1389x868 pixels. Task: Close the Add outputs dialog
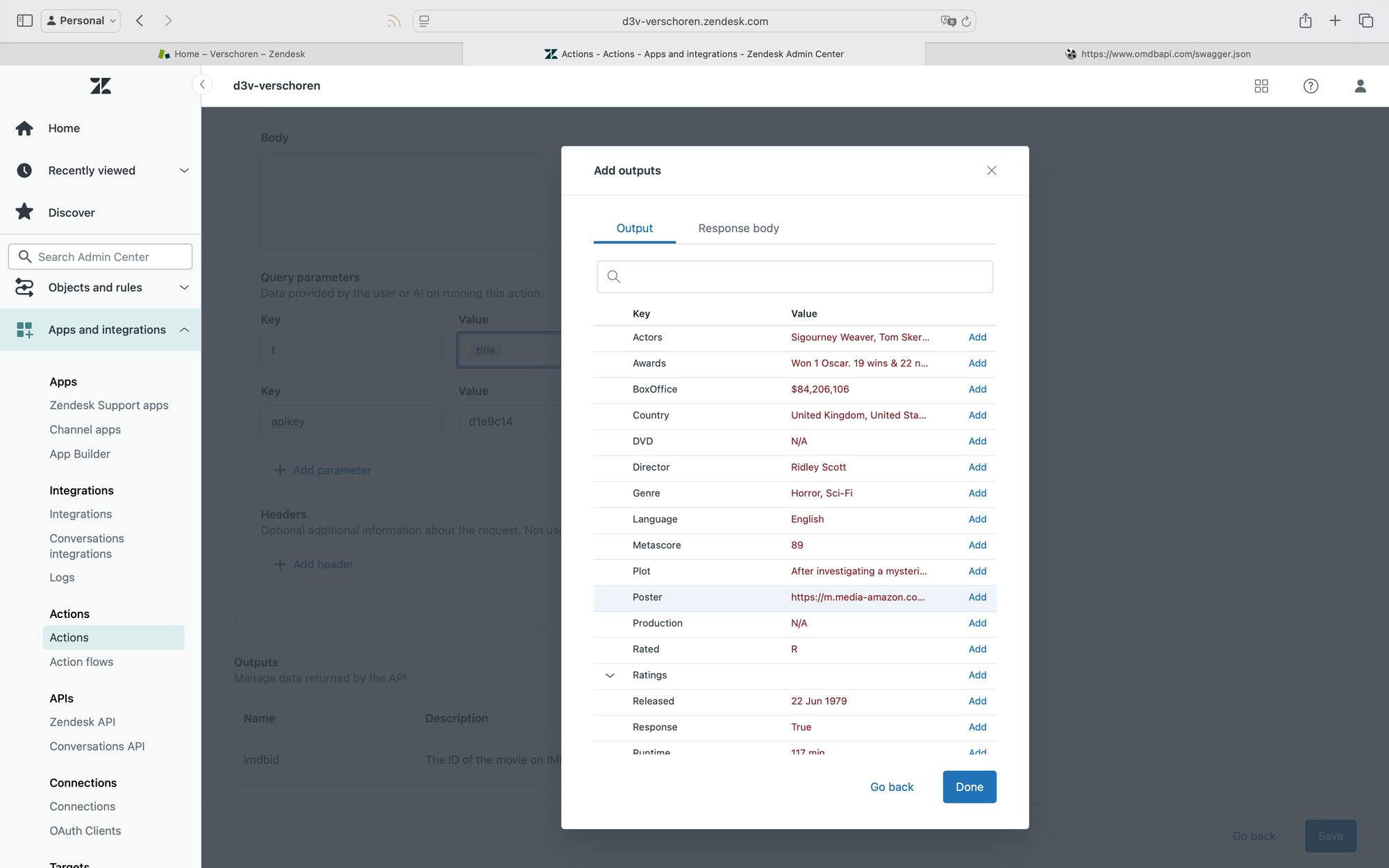pyautogui.click(x=991, y=171)
